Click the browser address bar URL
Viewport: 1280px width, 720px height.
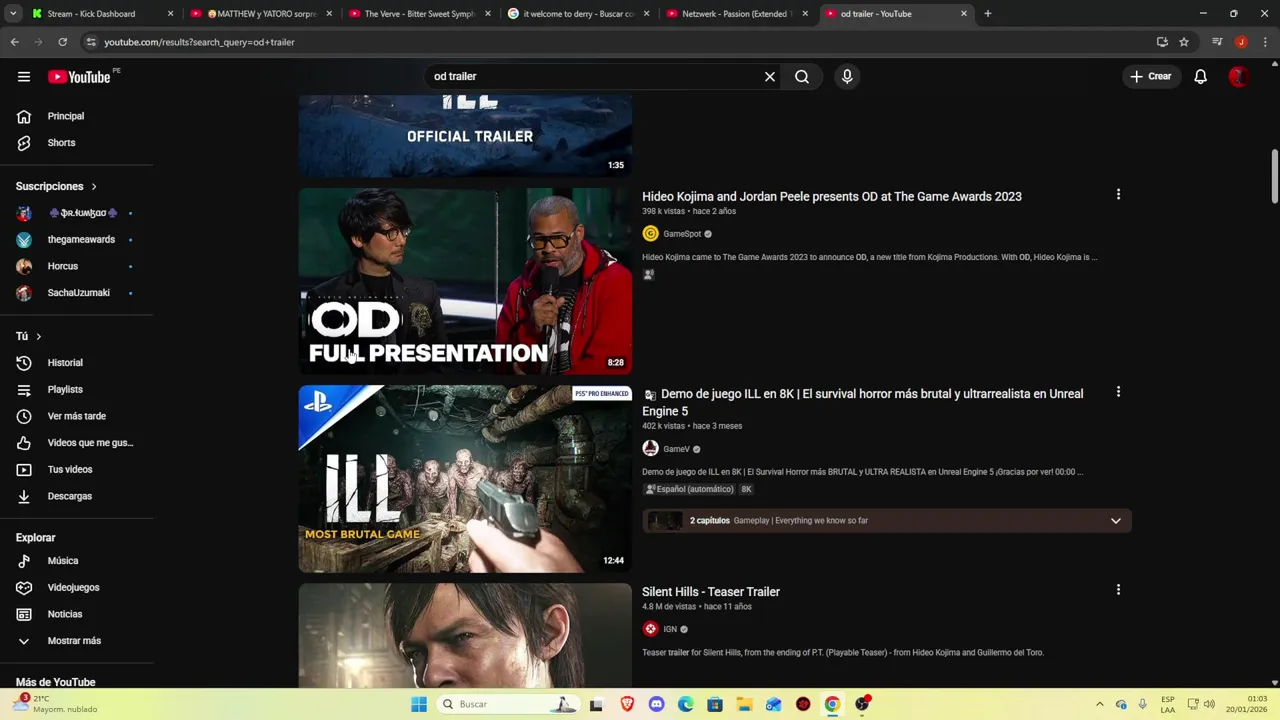tap(199, 42)
